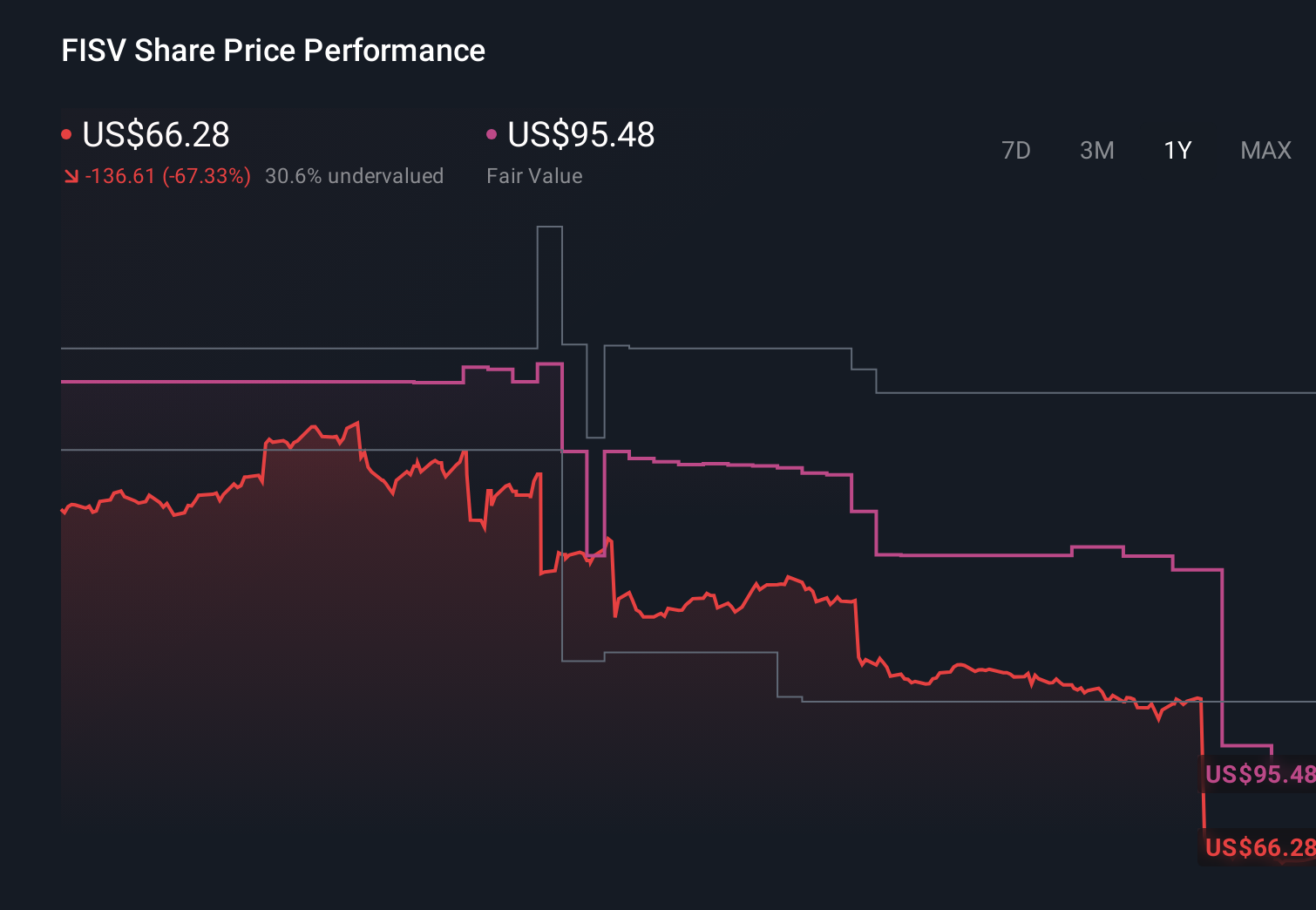The image size is (1316, 910).
Task: Open the MAX time range view
Action: (x=1265, y=150)
